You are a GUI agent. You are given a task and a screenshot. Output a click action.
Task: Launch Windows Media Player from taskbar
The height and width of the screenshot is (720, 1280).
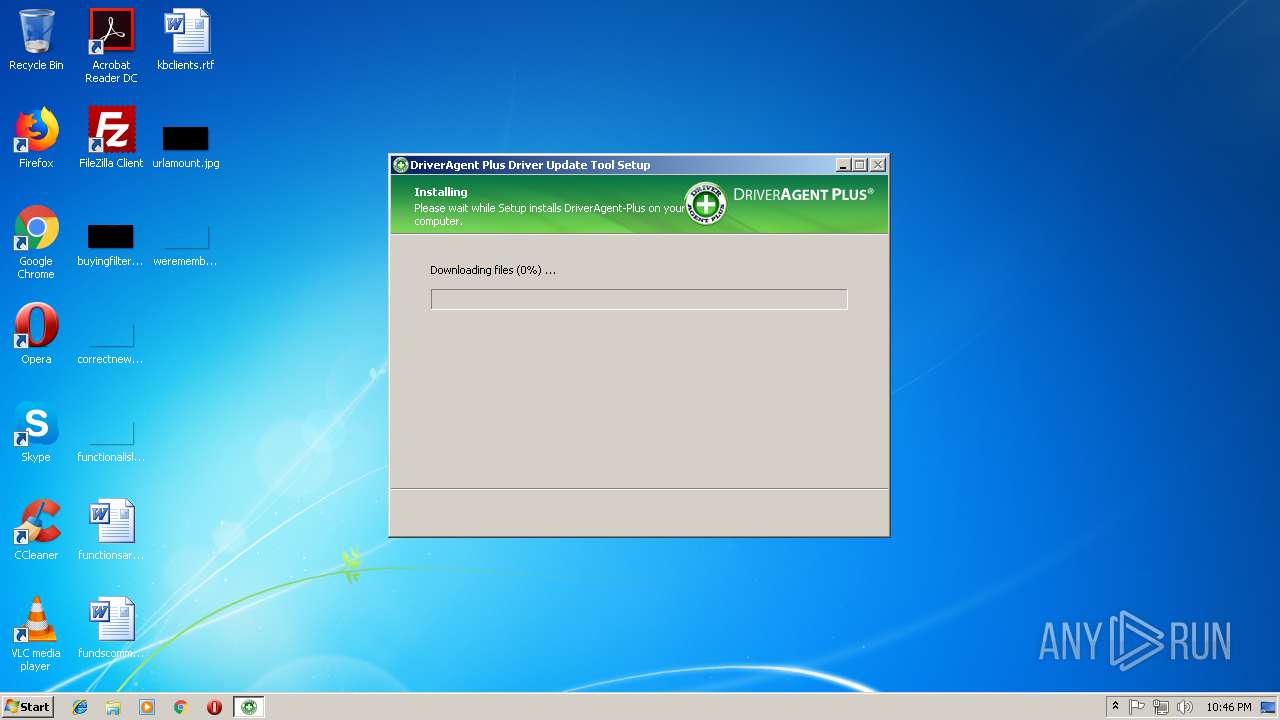pos(147,707)
